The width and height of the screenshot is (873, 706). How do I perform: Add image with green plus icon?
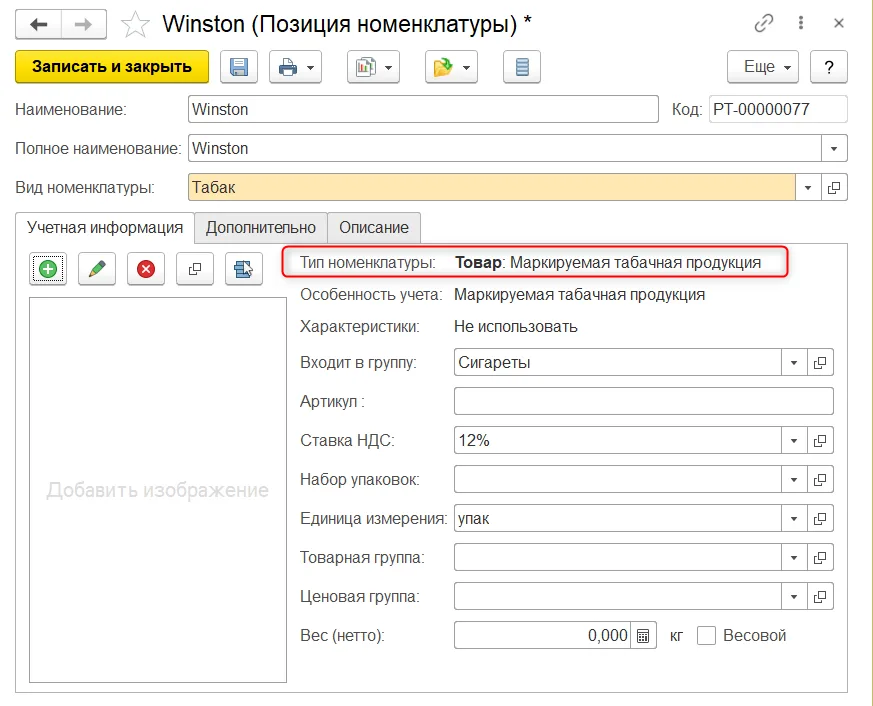pyautogui.click(x=48, y=269)
